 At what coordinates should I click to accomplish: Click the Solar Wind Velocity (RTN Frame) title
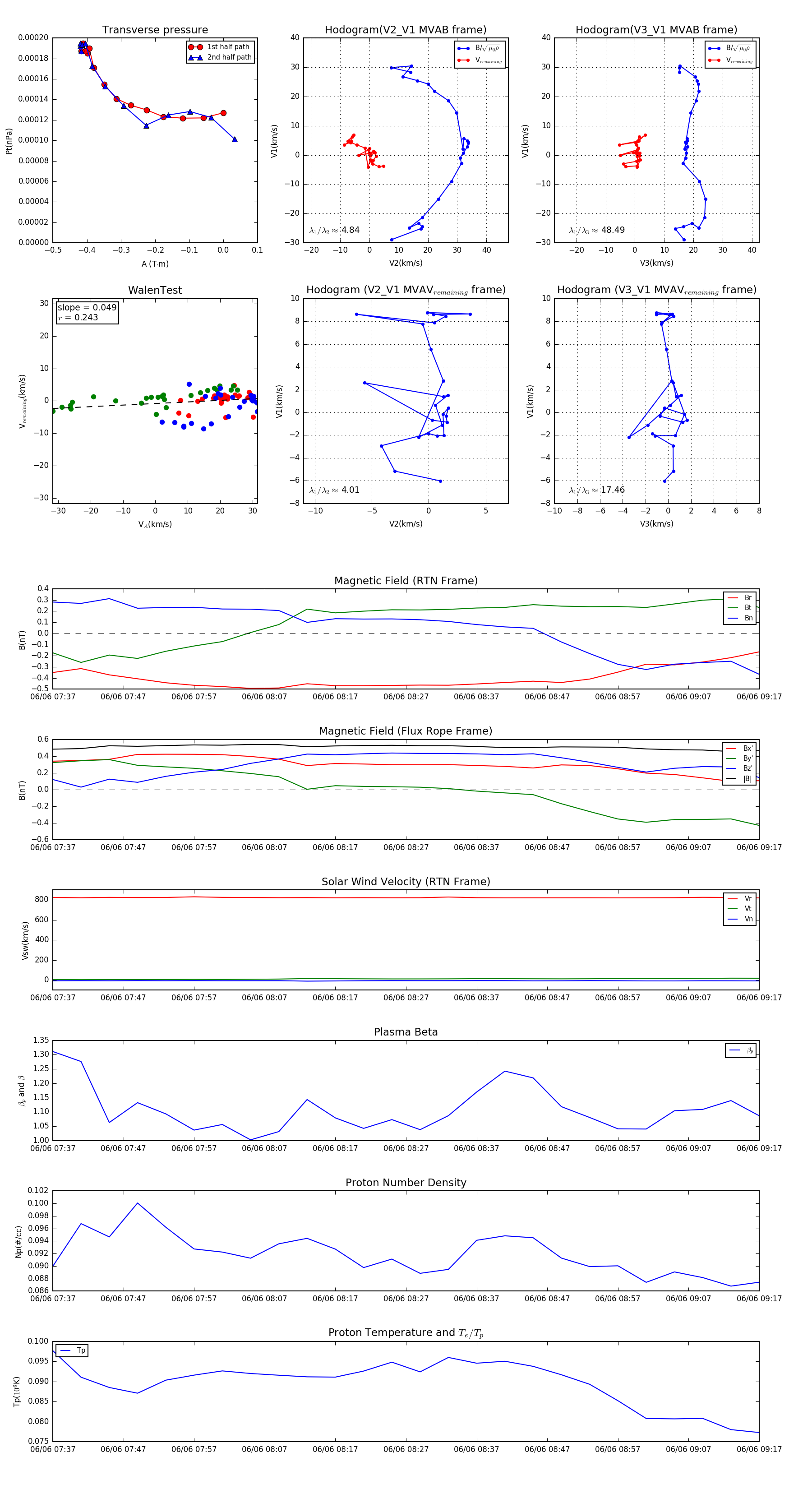pos(406,882)
